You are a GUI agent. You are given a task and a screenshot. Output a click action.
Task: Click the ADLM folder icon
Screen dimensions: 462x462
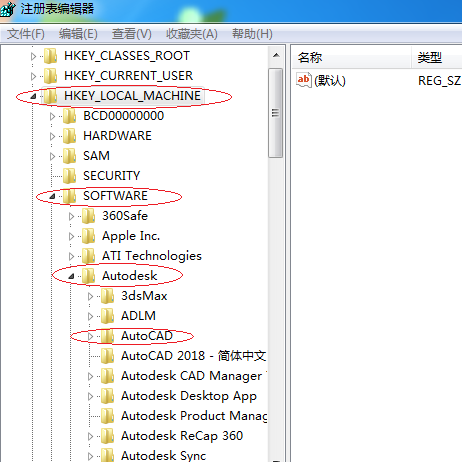tap(108, 316)
